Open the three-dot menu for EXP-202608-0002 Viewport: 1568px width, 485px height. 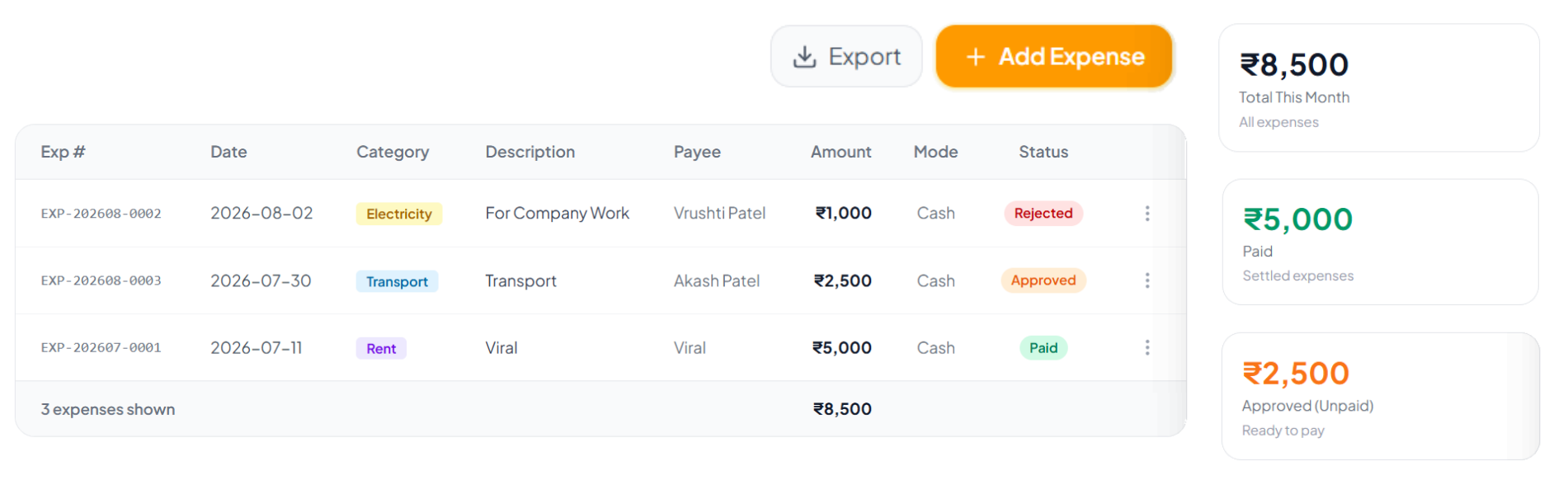coord(1147,214)
